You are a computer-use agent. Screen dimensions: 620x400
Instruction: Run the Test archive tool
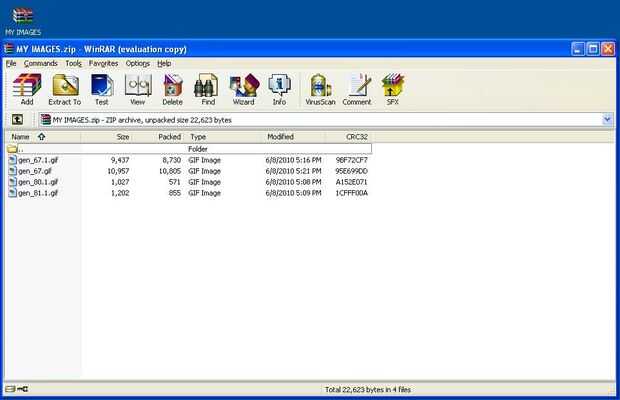(102, 89)
